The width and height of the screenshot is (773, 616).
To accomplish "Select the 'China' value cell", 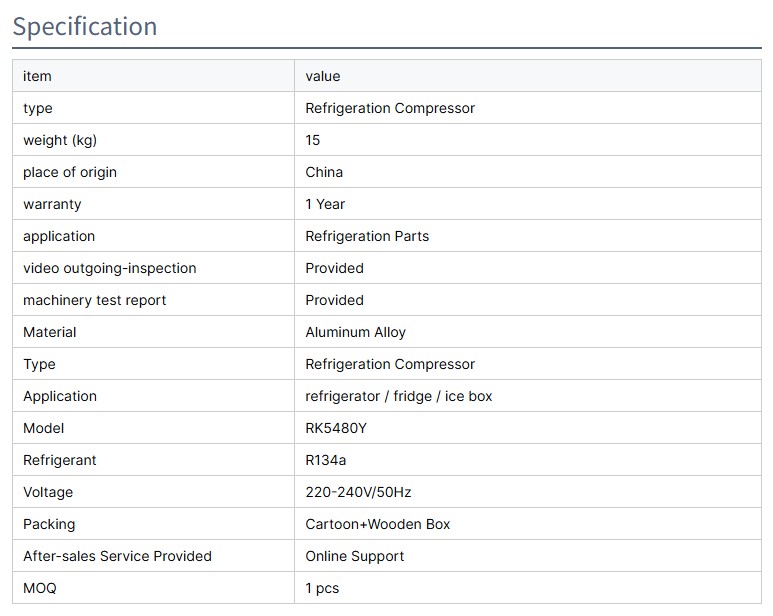I will 324,172.
